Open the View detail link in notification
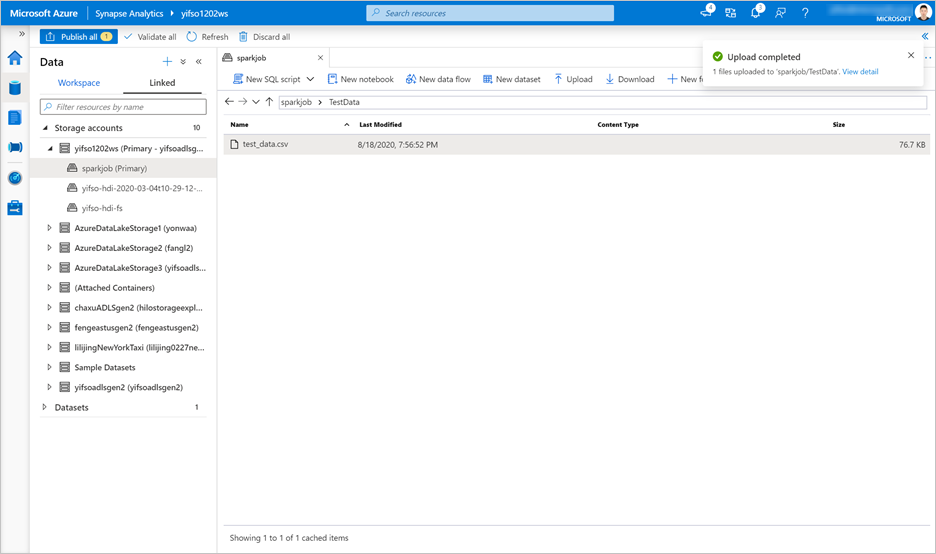936x554 pixels. [860, 72]
